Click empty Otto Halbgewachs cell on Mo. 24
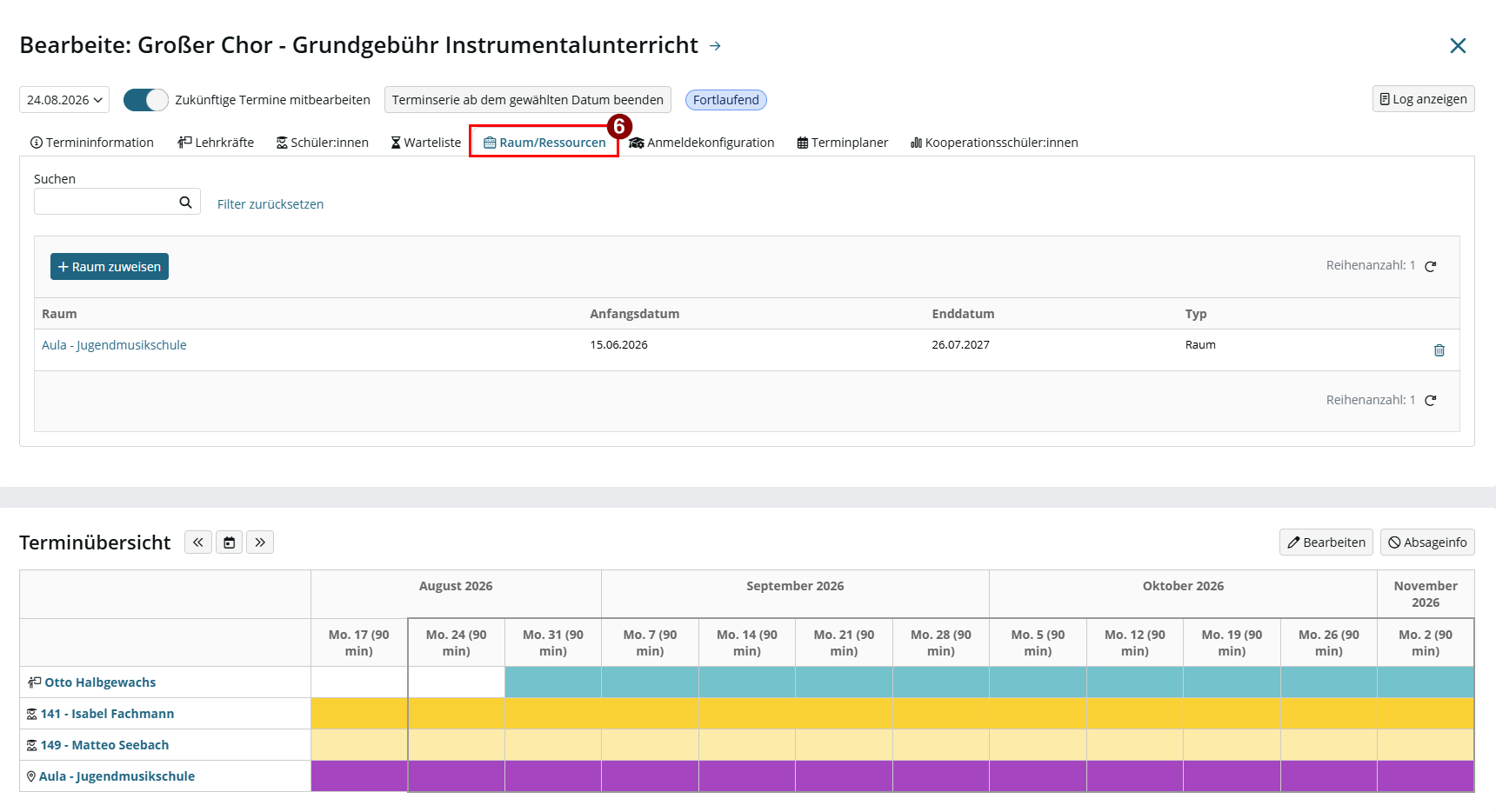The height and width of the screenshot is (812, 1496). [x=457, y=682]
